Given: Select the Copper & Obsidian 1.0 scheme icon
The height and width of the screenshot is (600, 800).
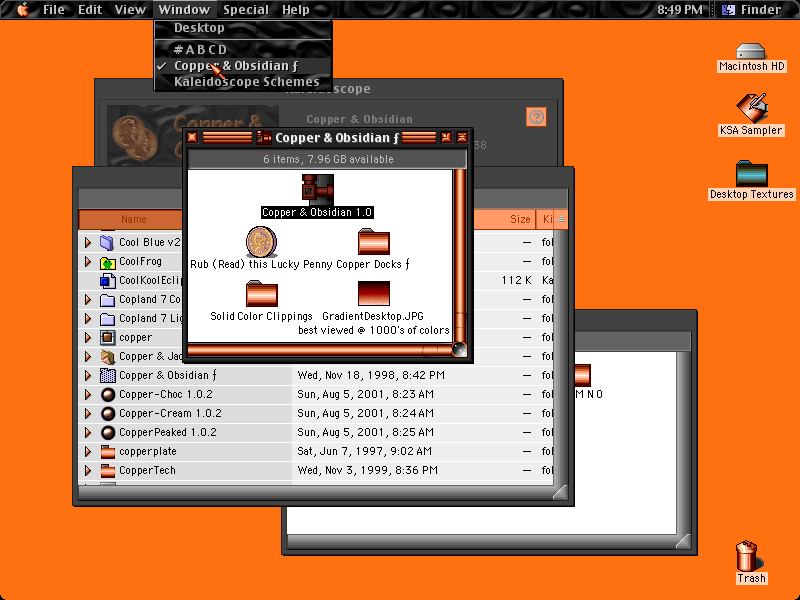Looking at the screenshot, I should [317, 189].
